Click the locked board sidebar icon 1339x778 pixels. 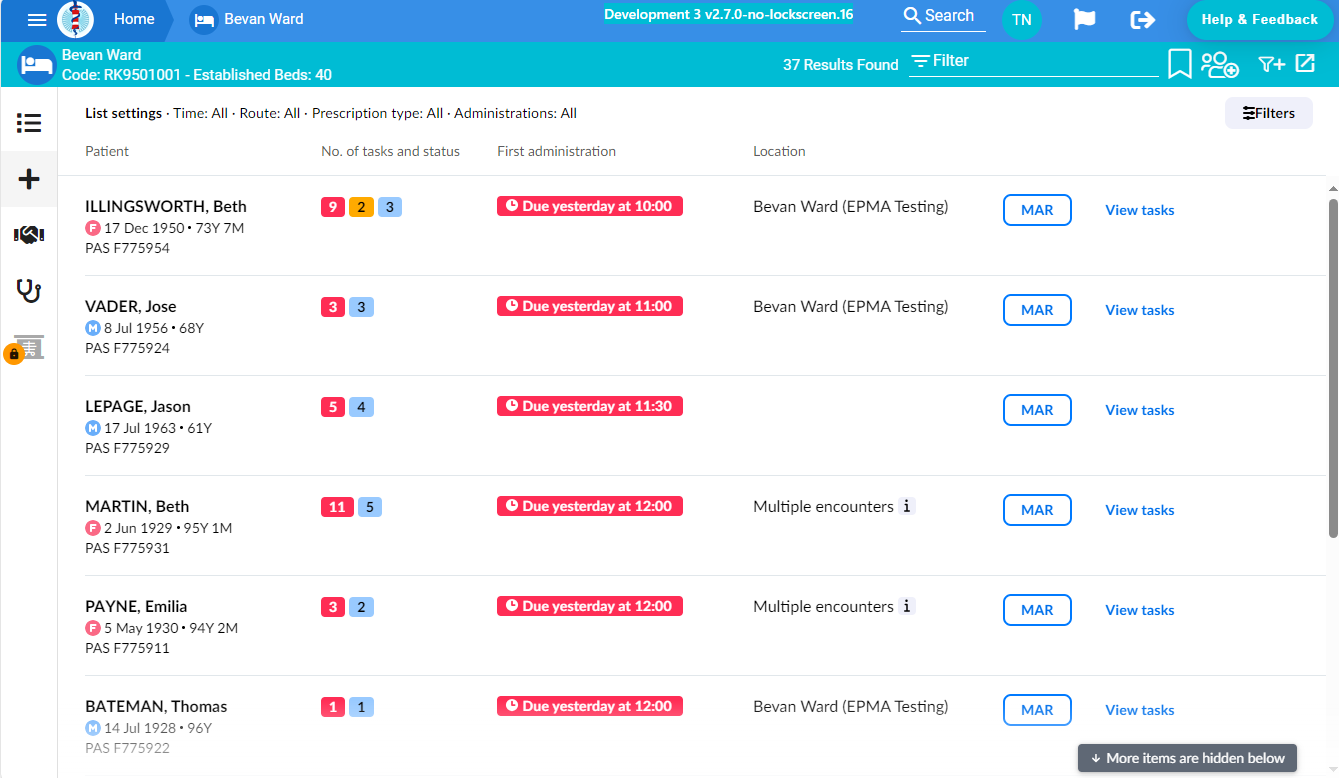(26, 348)
